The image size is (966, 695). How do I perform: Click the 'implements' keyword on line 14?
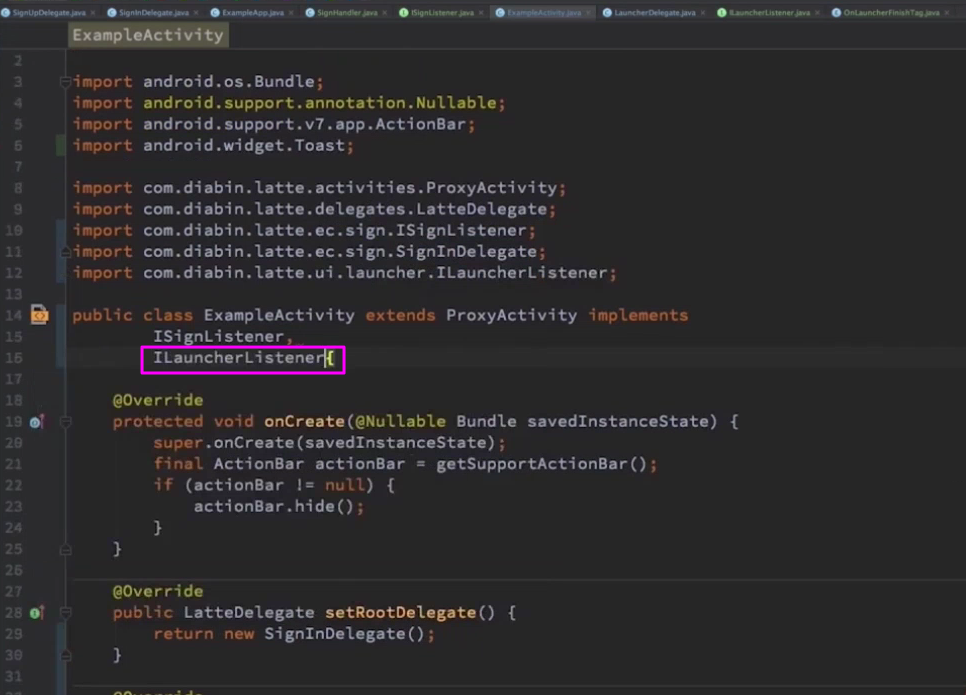pos(638,315)
